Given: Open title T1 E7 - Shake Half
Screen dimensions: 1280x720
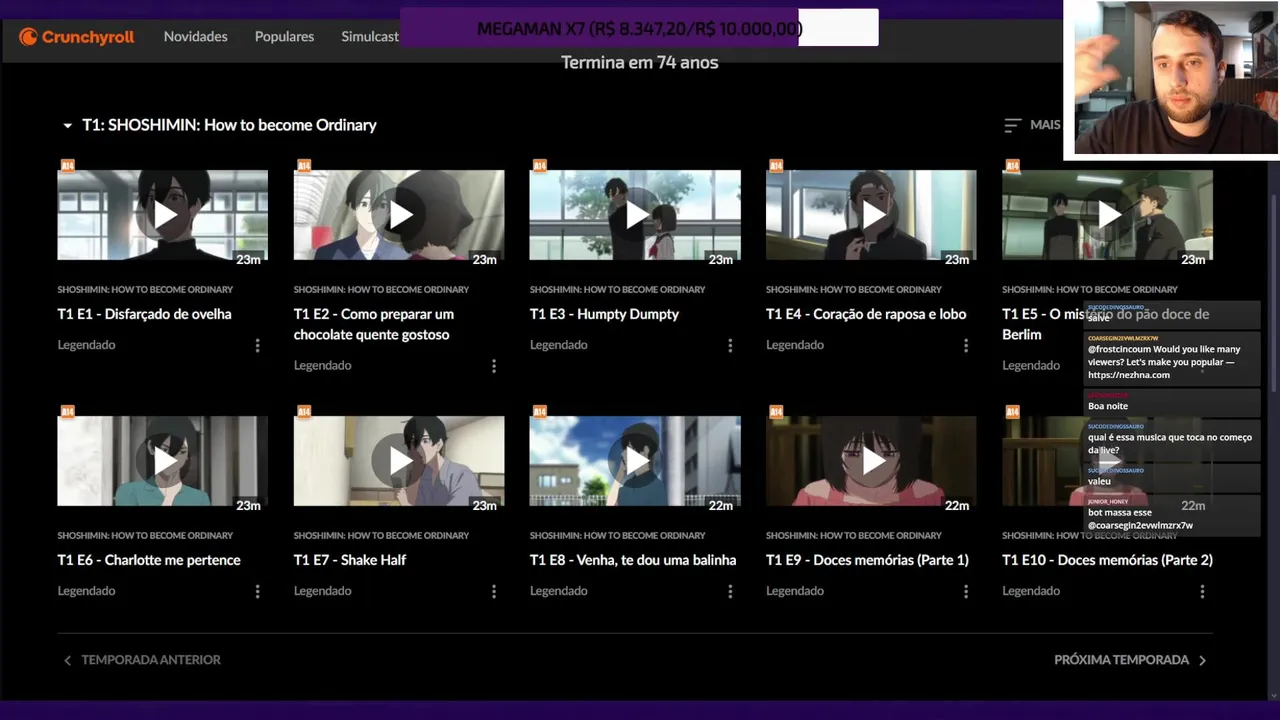Looking at the screenshot, I should [x=350, y=560].
